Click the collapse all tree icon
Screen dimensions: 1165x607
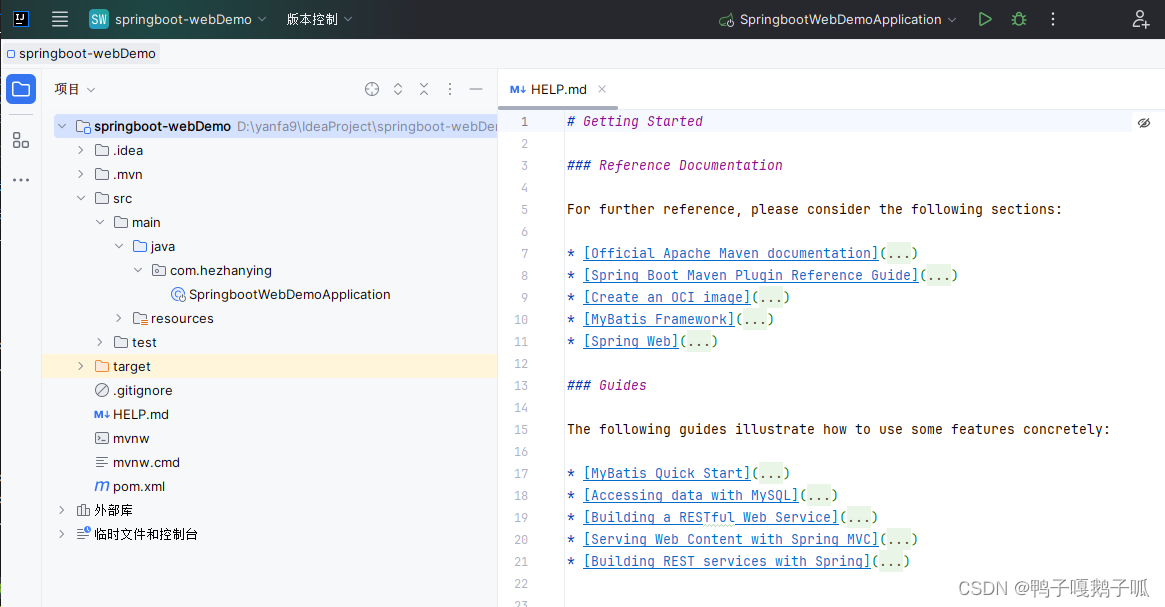point(424,89)
